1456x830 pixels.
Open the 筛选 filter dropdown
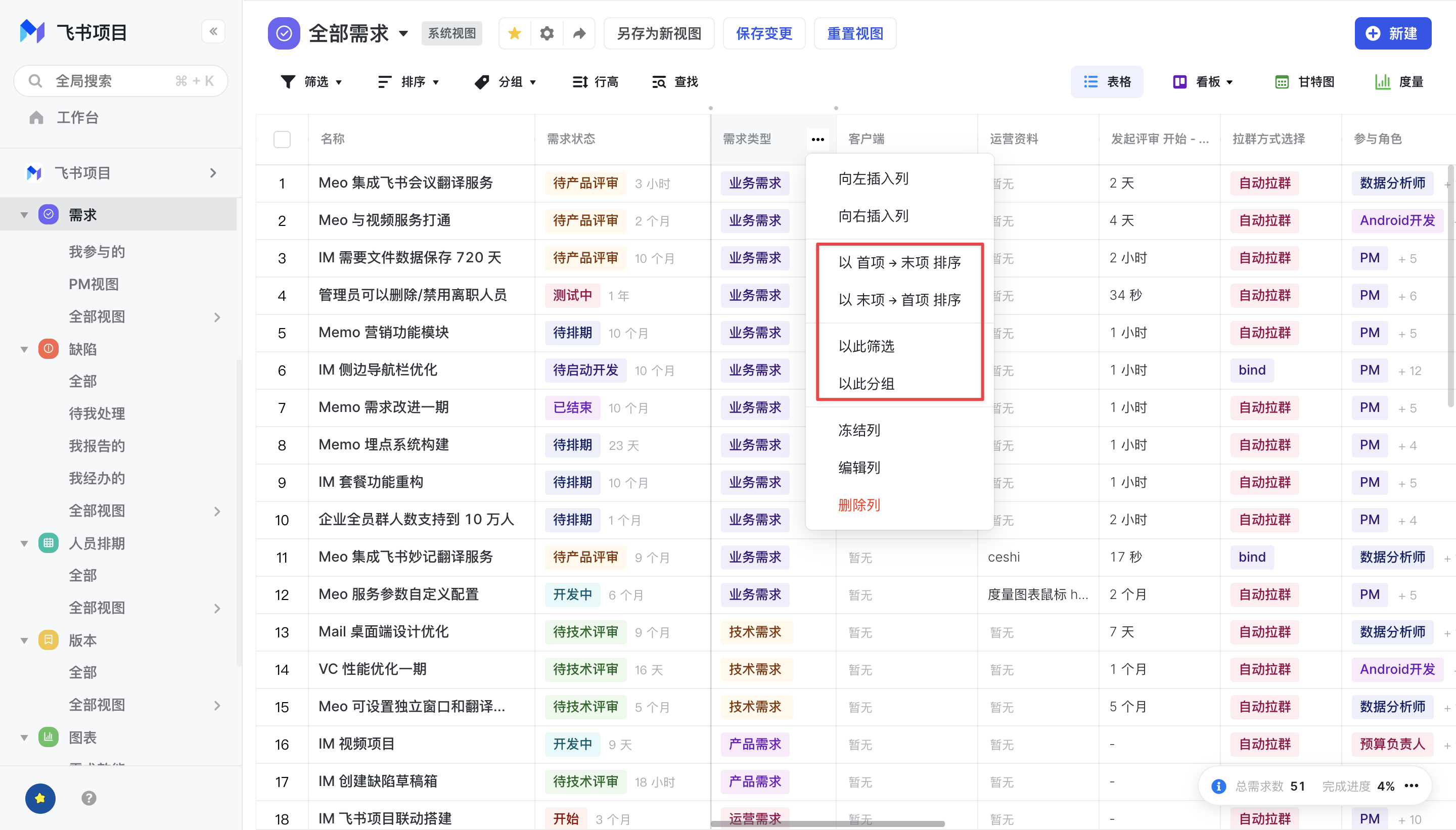click(x=311, y=82)
